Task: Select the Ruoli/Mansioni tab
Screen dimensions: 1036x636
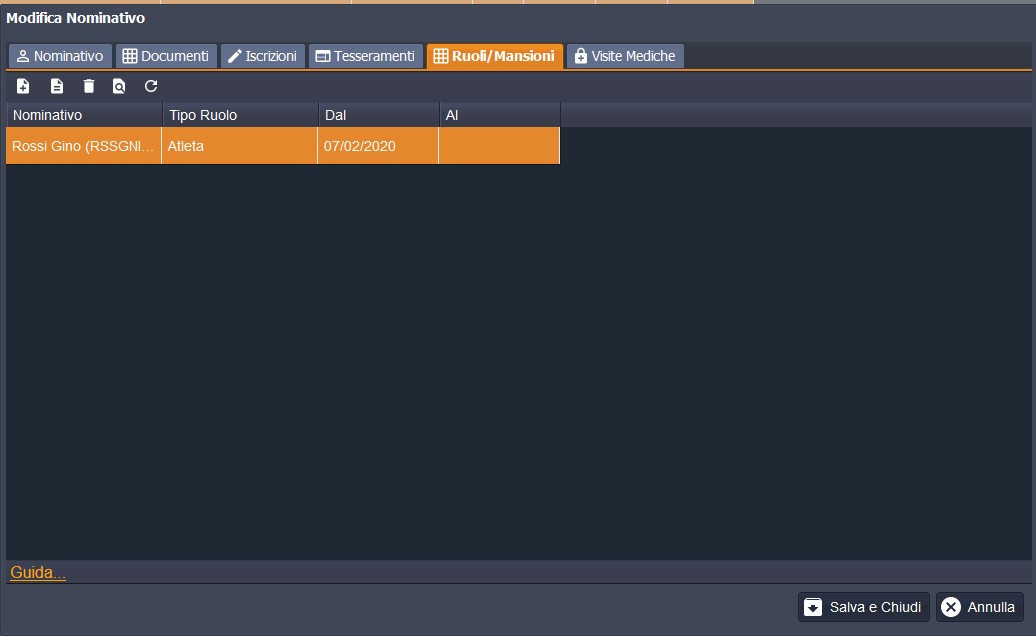Action: [494, 56]
